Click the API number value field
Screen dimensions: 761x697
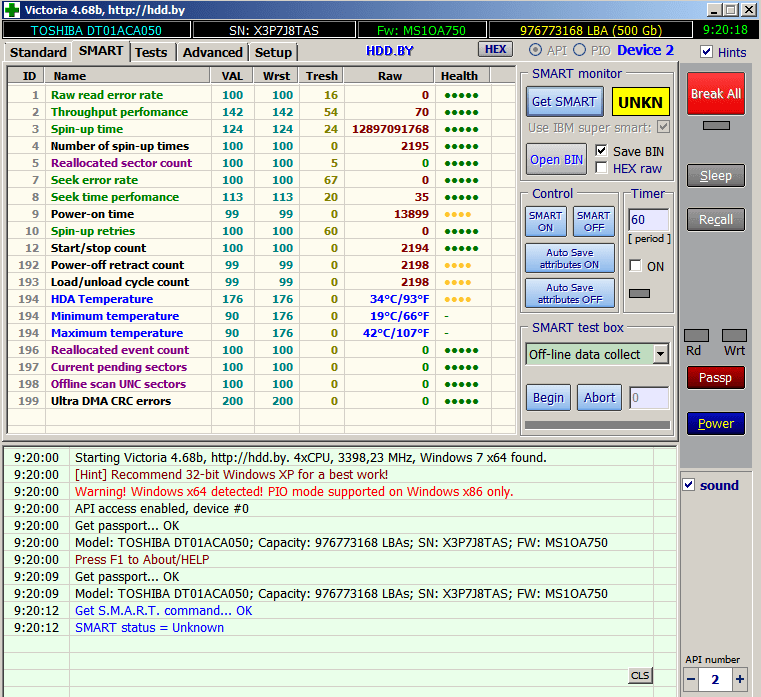point(715,679)
